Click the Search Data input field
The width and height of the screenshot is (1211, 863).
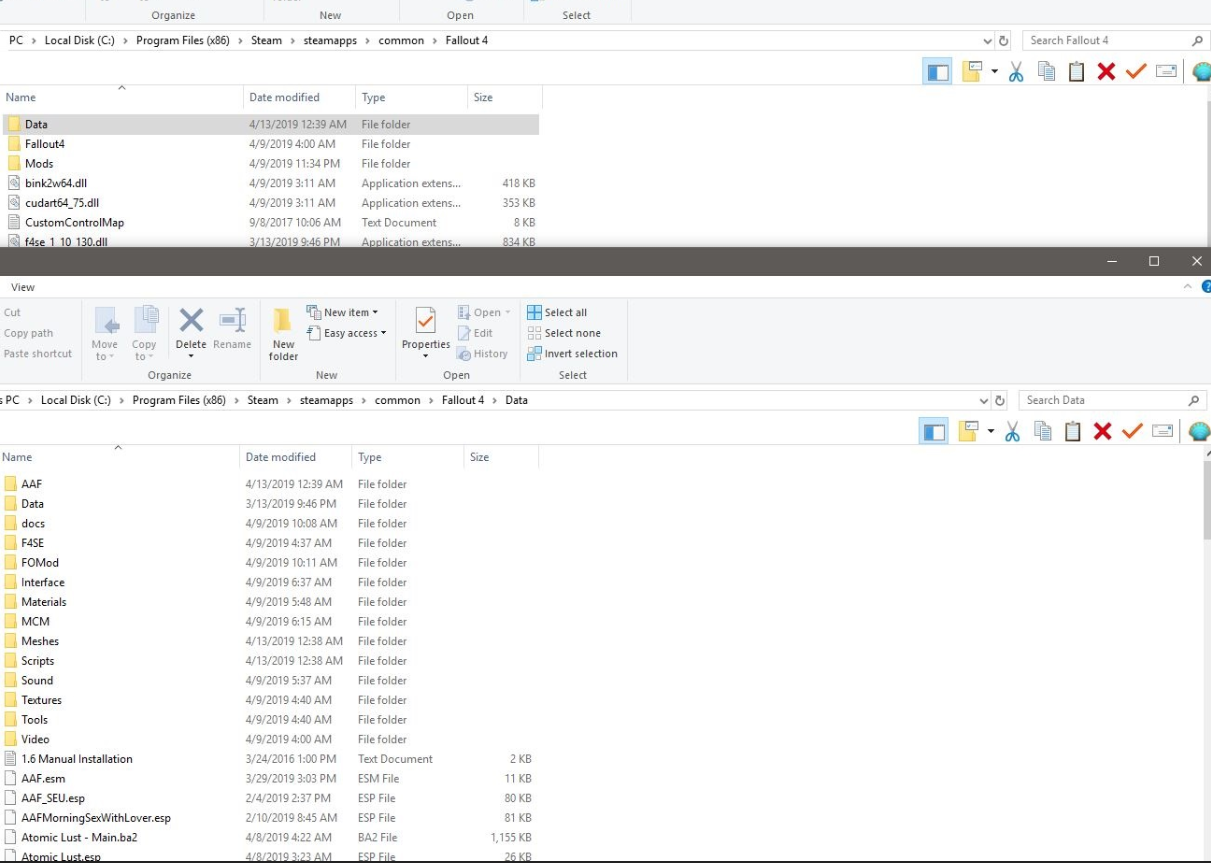[1102, 400]
